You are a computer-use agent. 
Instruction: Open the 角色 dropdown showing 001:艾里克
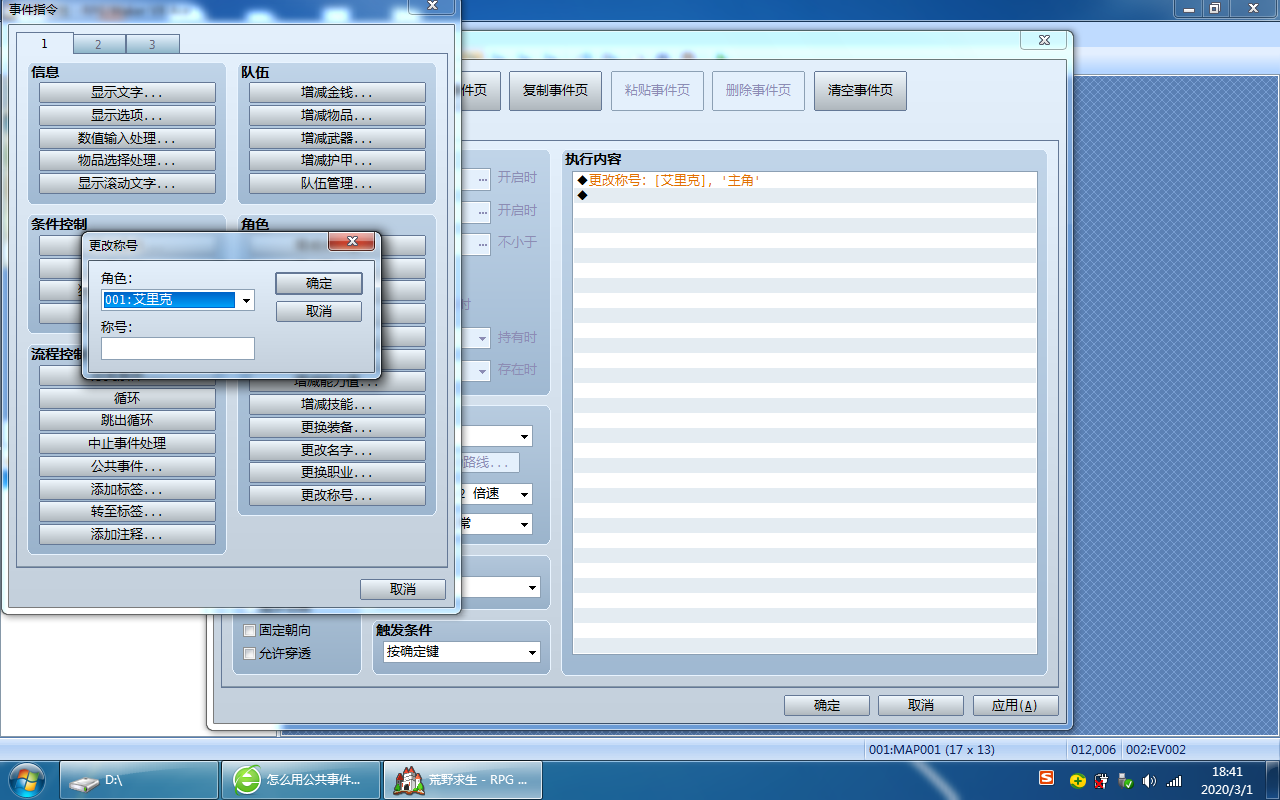point(178,300)
